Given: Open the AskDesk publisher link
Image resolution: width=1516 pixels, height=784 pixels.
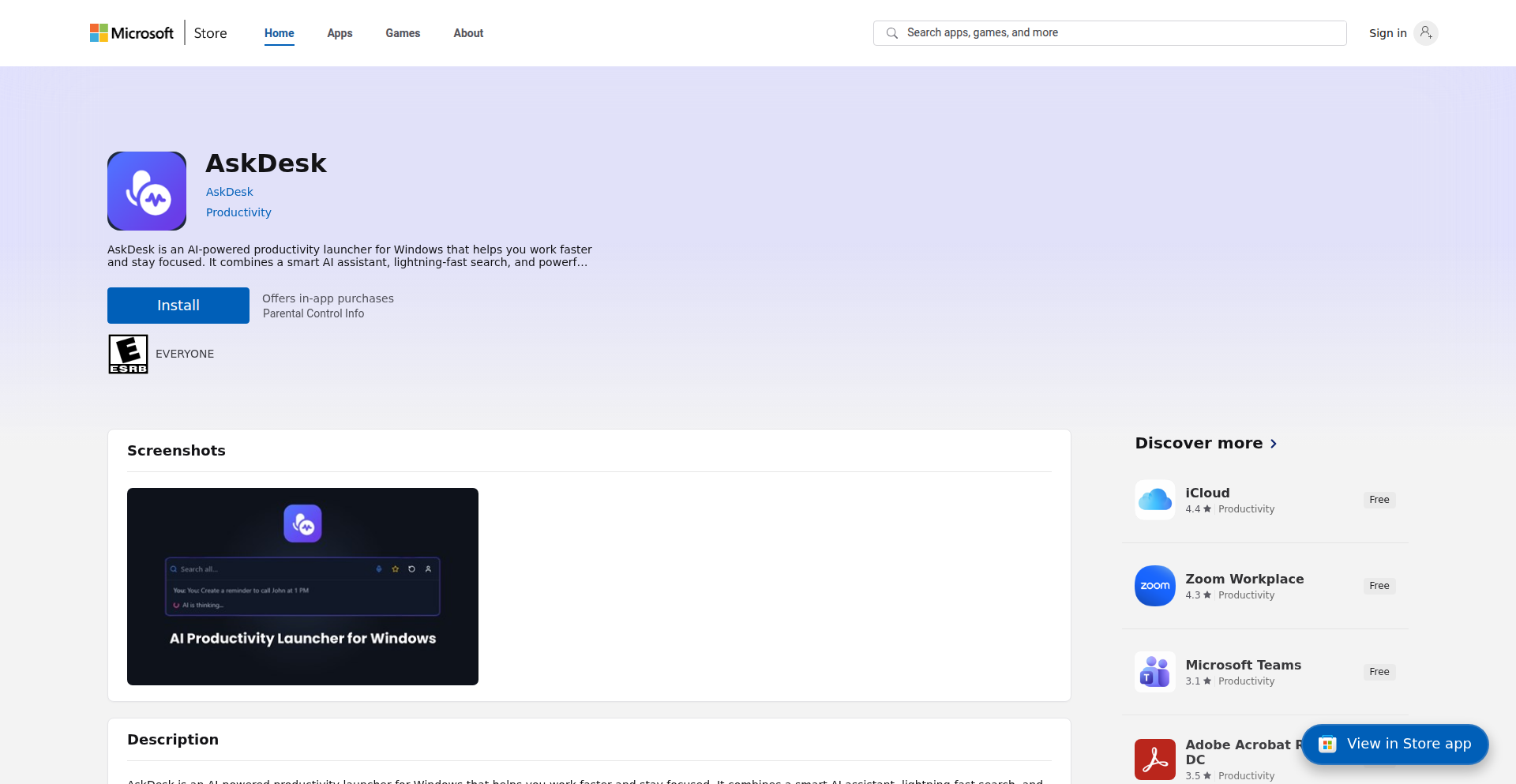Looking at the screenshot, I should 230,192.
